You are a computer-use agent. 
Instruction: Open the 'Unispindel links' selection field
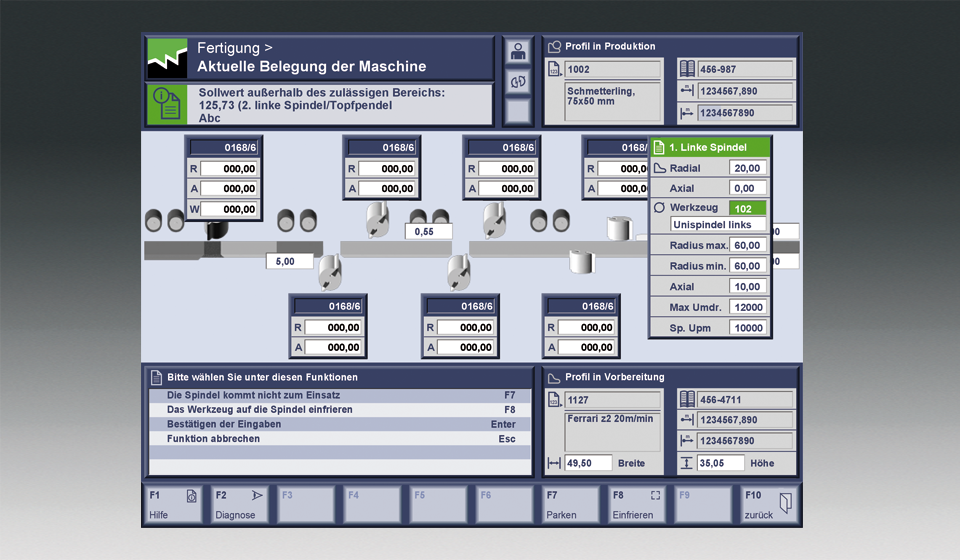pyautogui.click(x=718, y=225)
